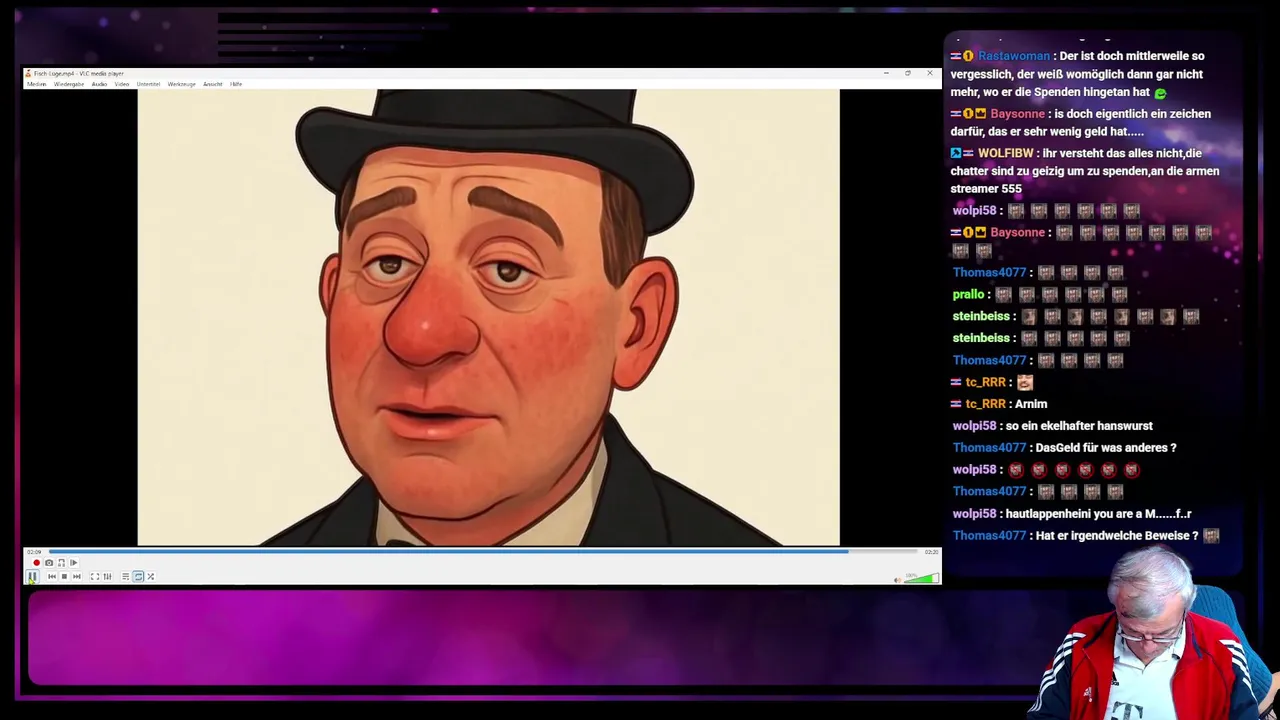Open the Wiedergabe menu
This screenshot has height=720, width=1280.
click(x=69, y=84)
